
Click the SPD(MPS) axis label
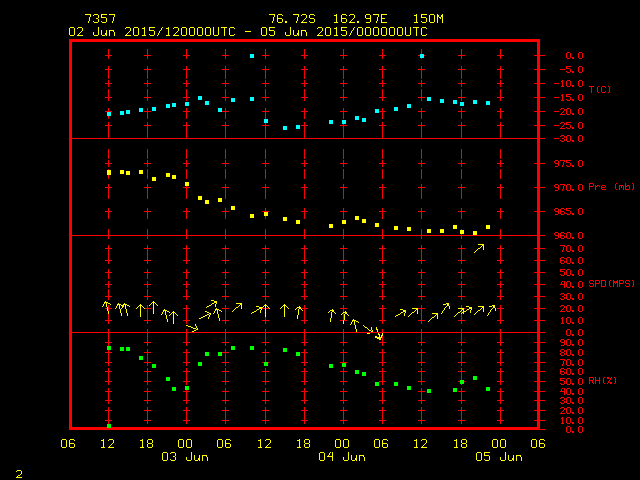[x=608, y=284]
